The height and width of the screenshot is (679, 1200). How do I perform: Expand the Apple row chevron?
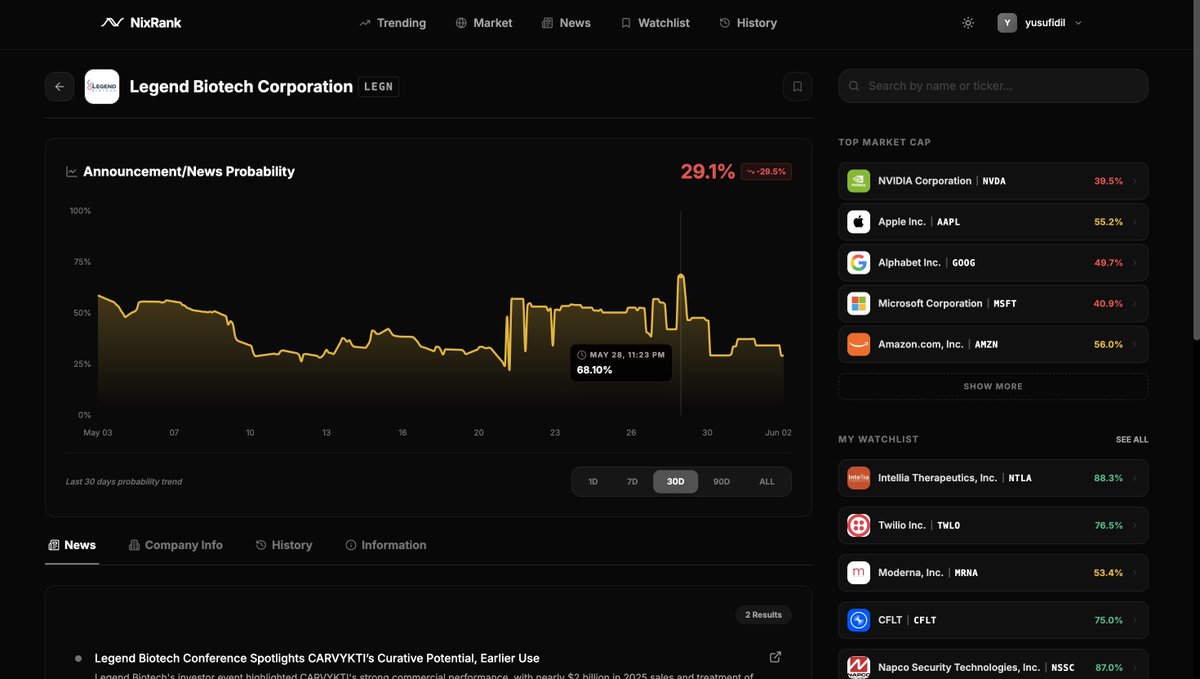tap(1135, 222)
